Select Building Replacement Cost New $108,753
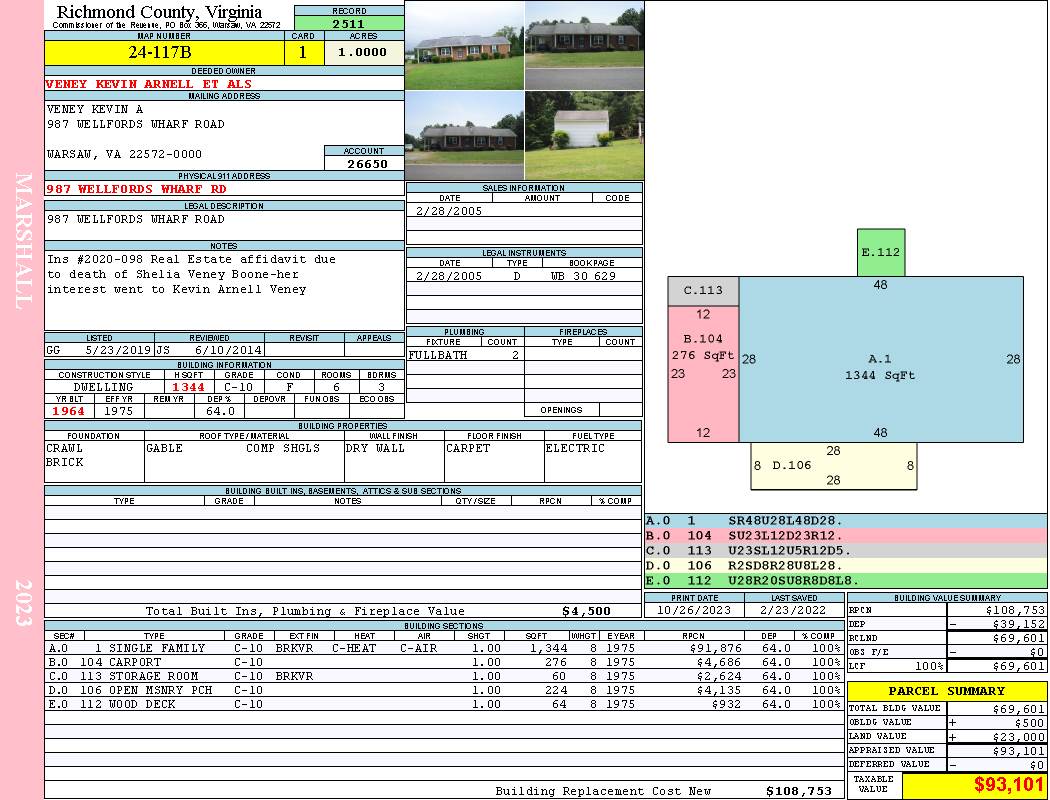This screenshot has width=1050, height=800. coord(798,791)
